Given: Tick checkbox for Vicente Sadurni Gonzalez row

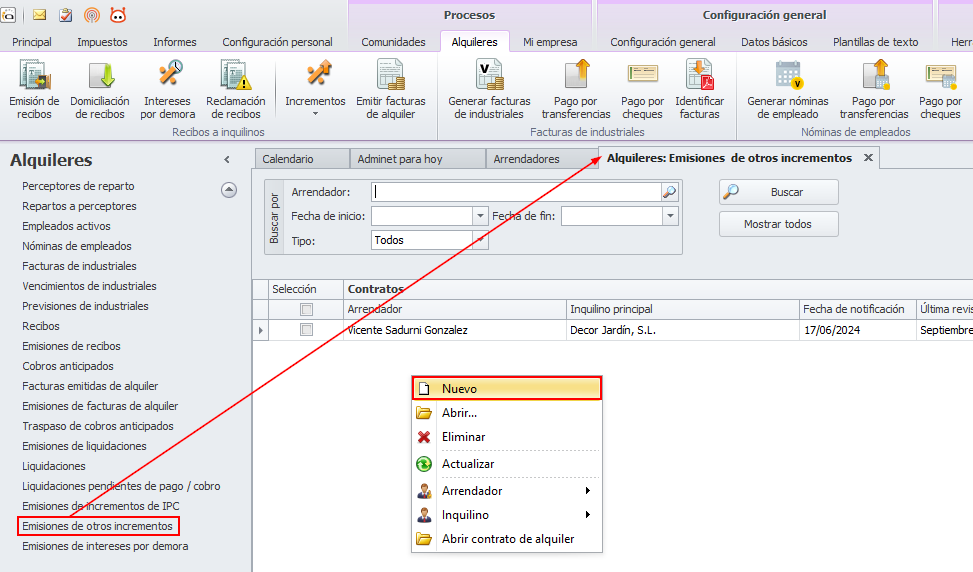Looking at the screenshot, I should coord(307,330).
